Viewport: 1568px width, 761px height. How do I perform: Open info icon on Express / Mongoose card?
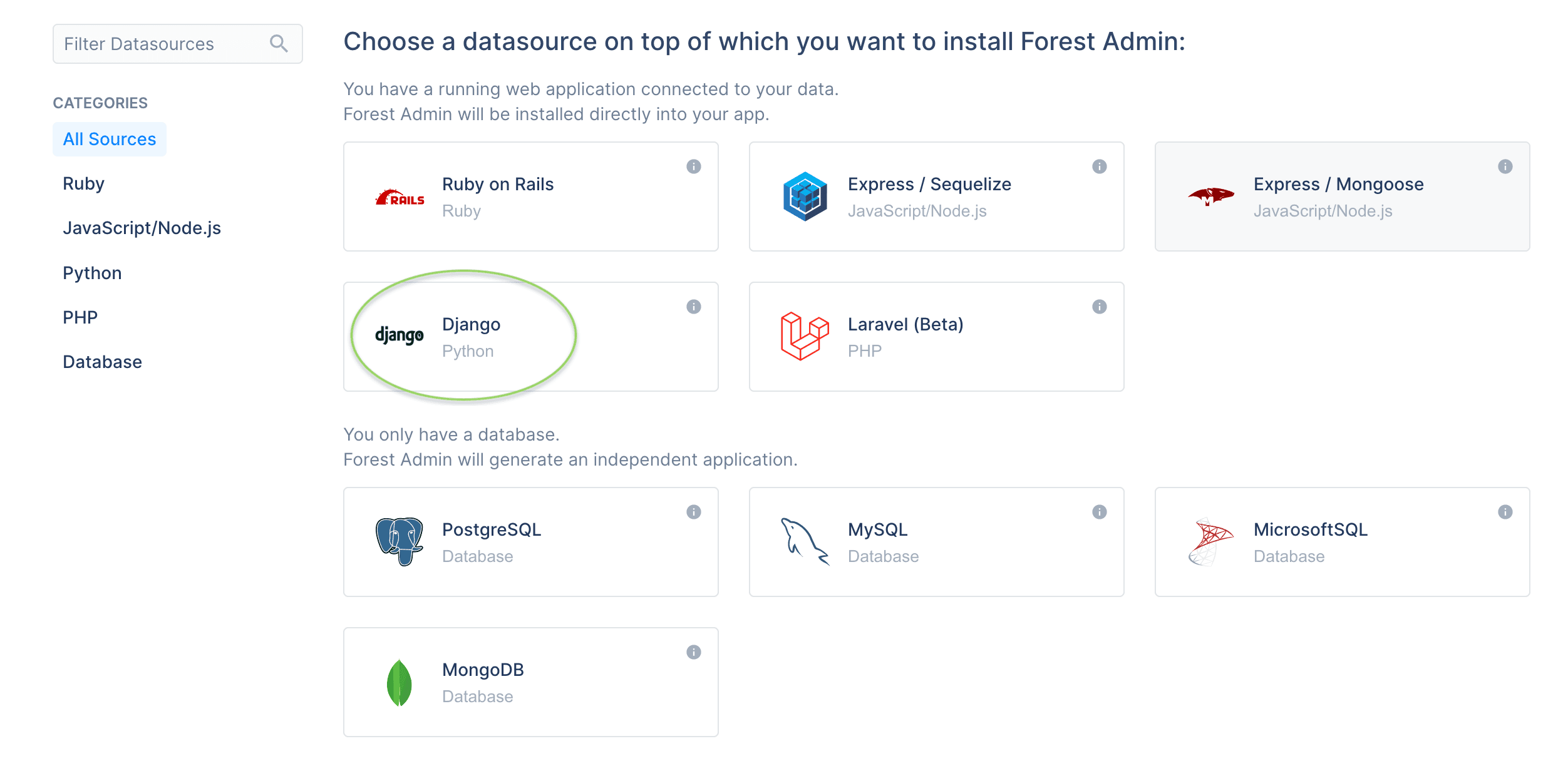tap(1505, 166)
